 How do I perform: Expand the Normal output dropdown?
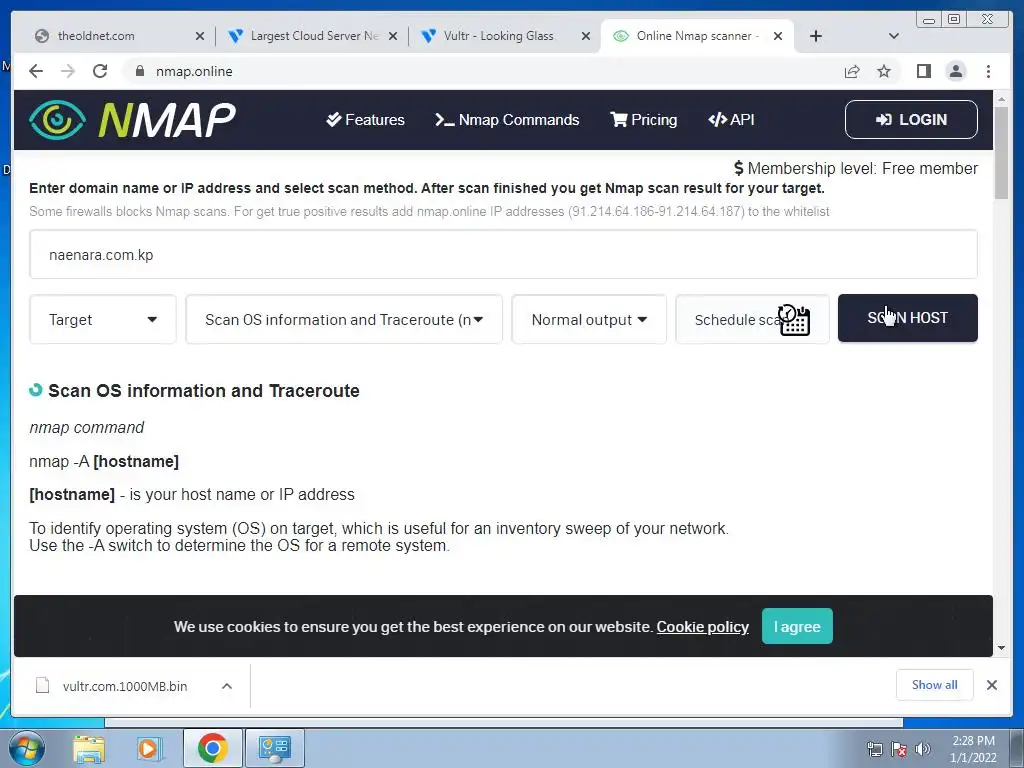(589, 319)
